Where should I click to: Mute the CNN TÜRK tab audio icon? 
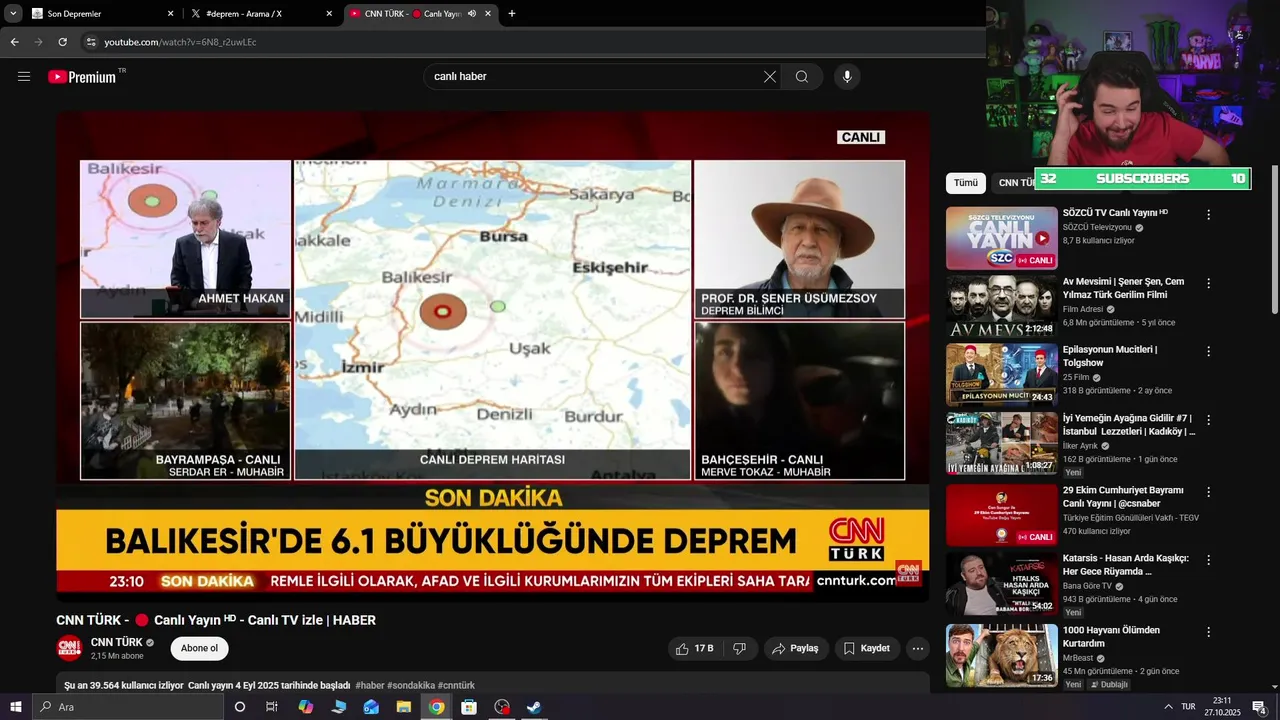[471, 14]
